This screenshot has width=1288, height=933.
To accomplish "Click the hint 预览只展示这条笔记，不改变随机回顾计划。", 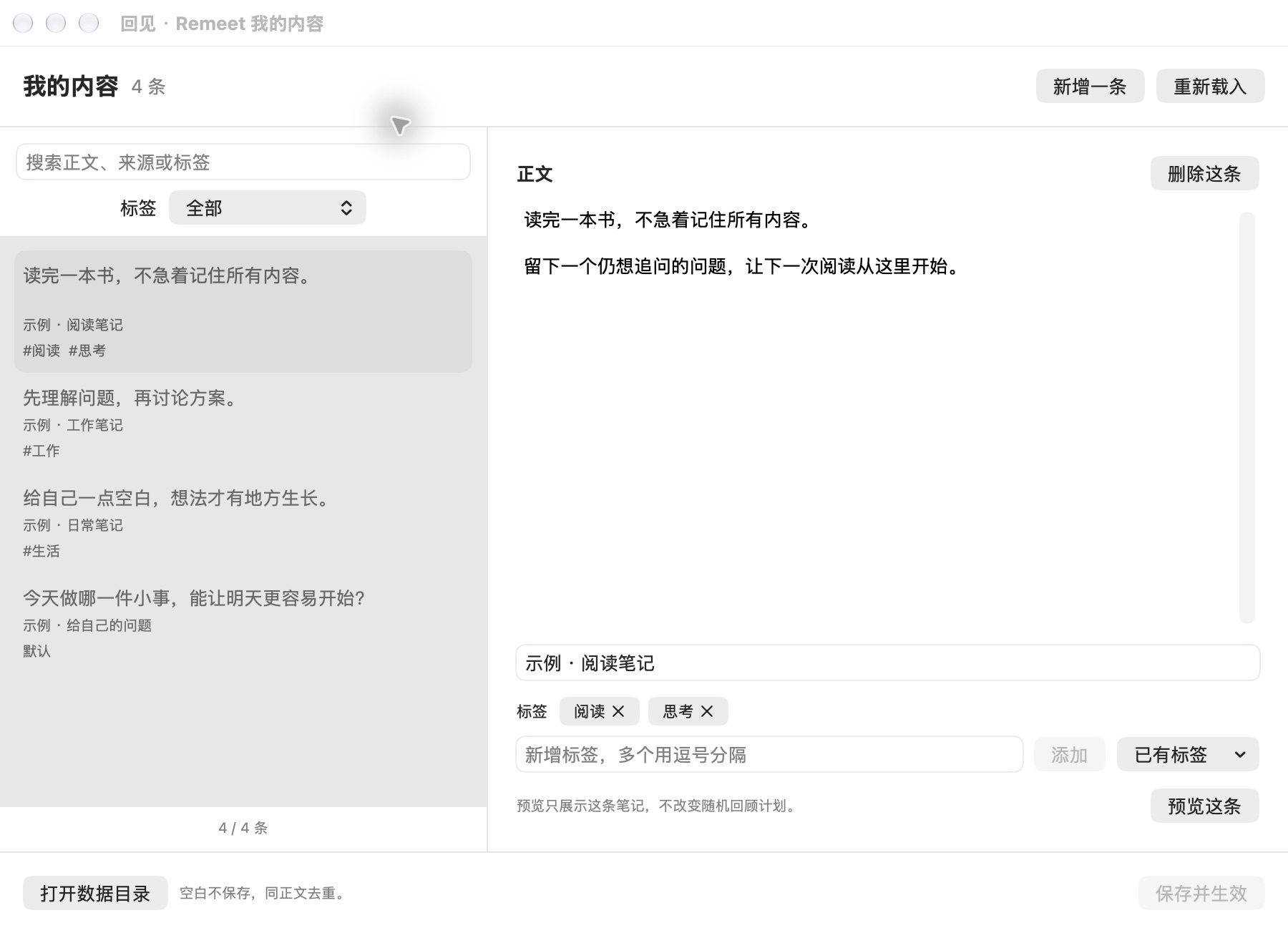I will pos(657,806).
